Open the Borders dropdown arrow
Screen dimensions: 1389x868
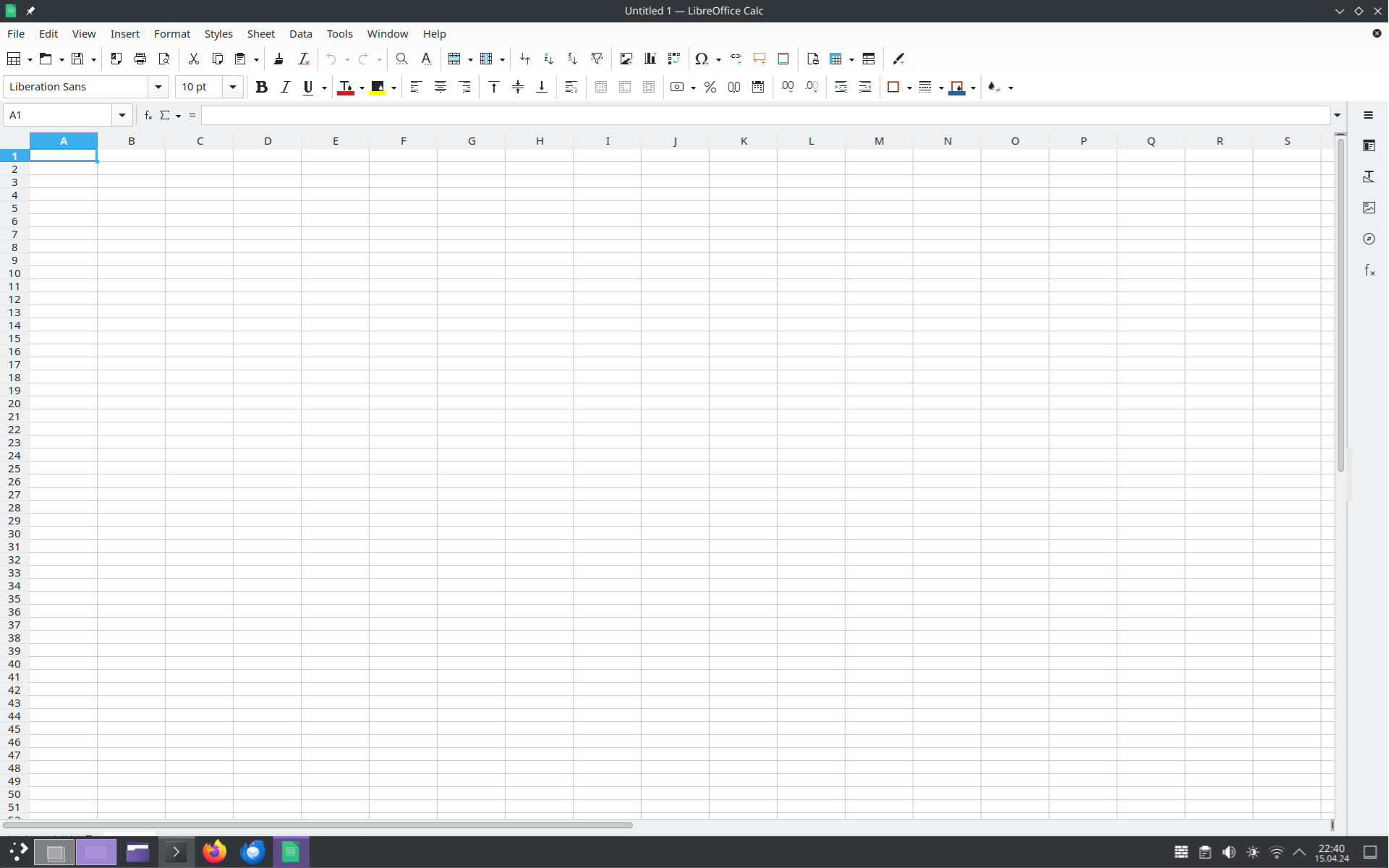(x=909, y=88)
